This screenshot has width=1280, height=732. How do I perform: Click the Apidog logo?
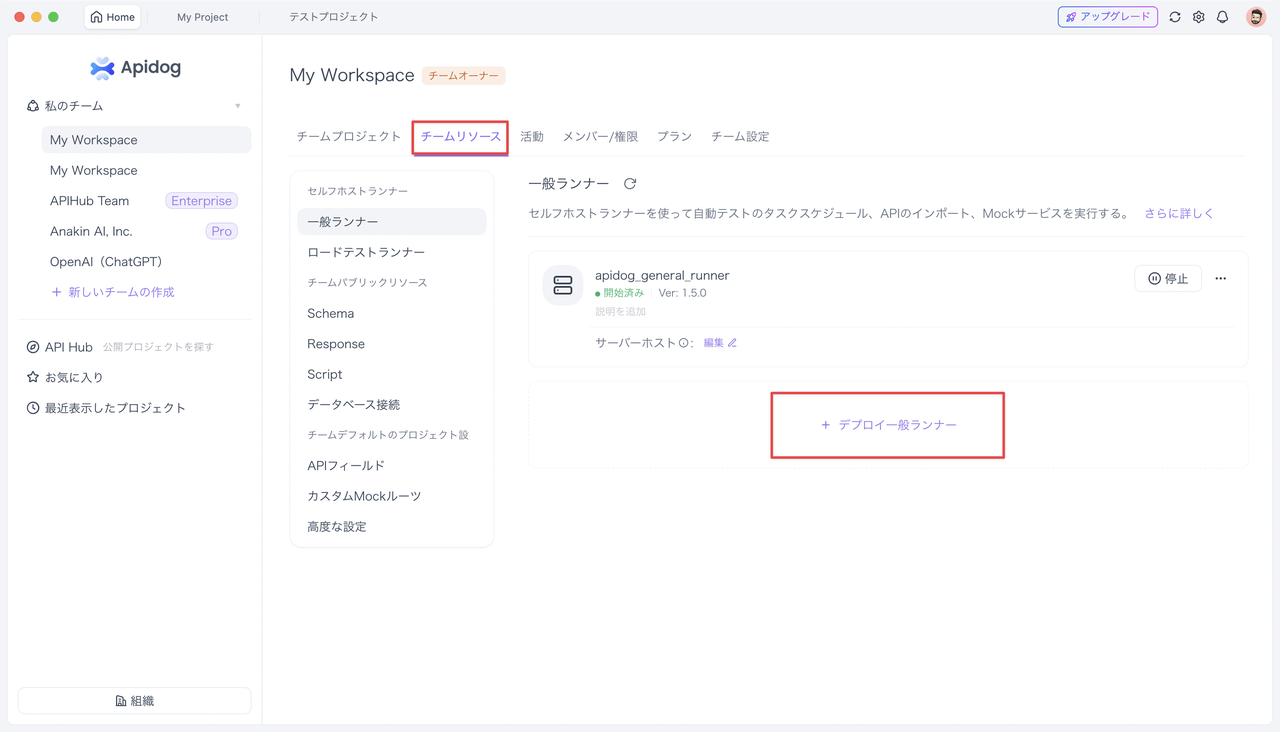tap(135, 68)
